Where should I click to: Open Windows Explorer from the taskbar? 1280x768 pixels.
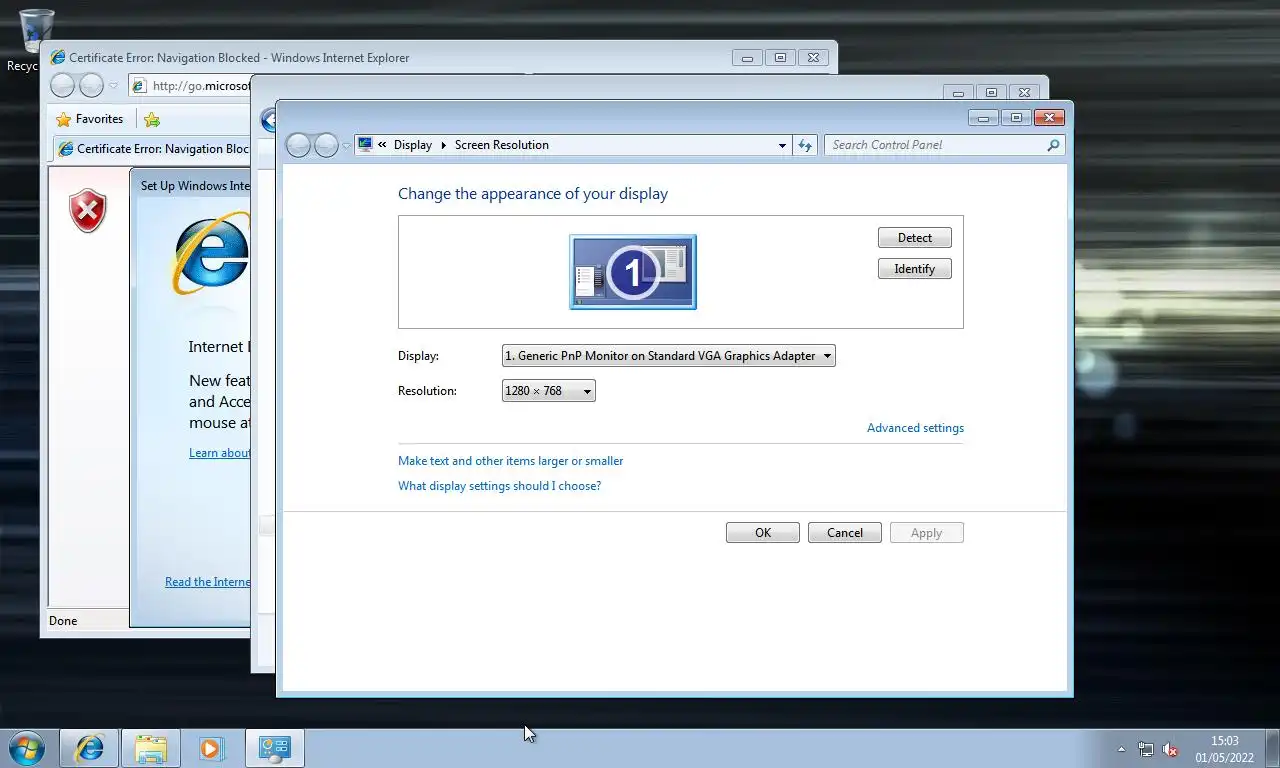tap(151, 748)
